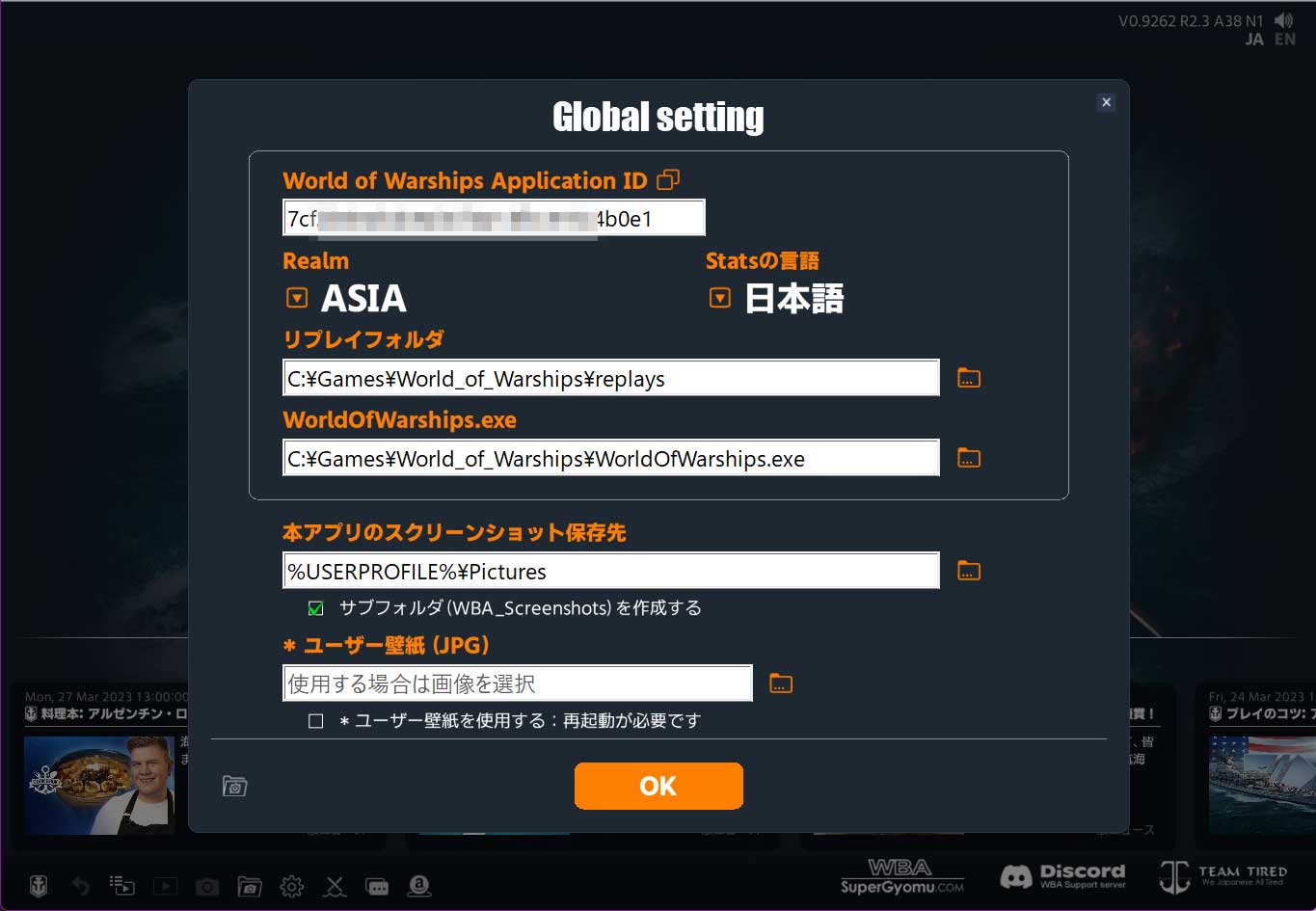Click the replay folder path field
The image size is (1316, 911).
click(611, 378)
